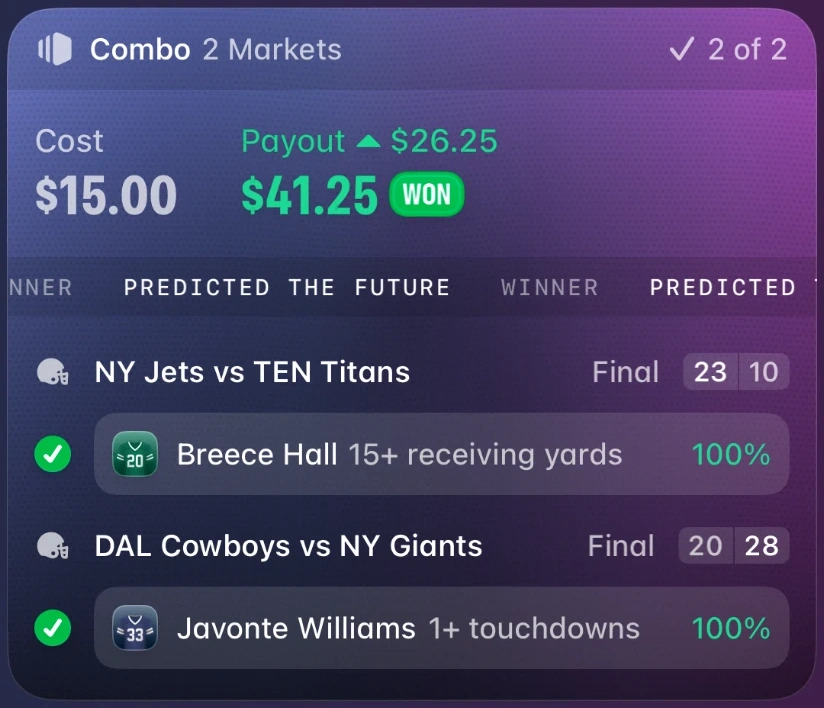Open the Breece Hall 15+ receiving yards row

(x=441, y=454)
